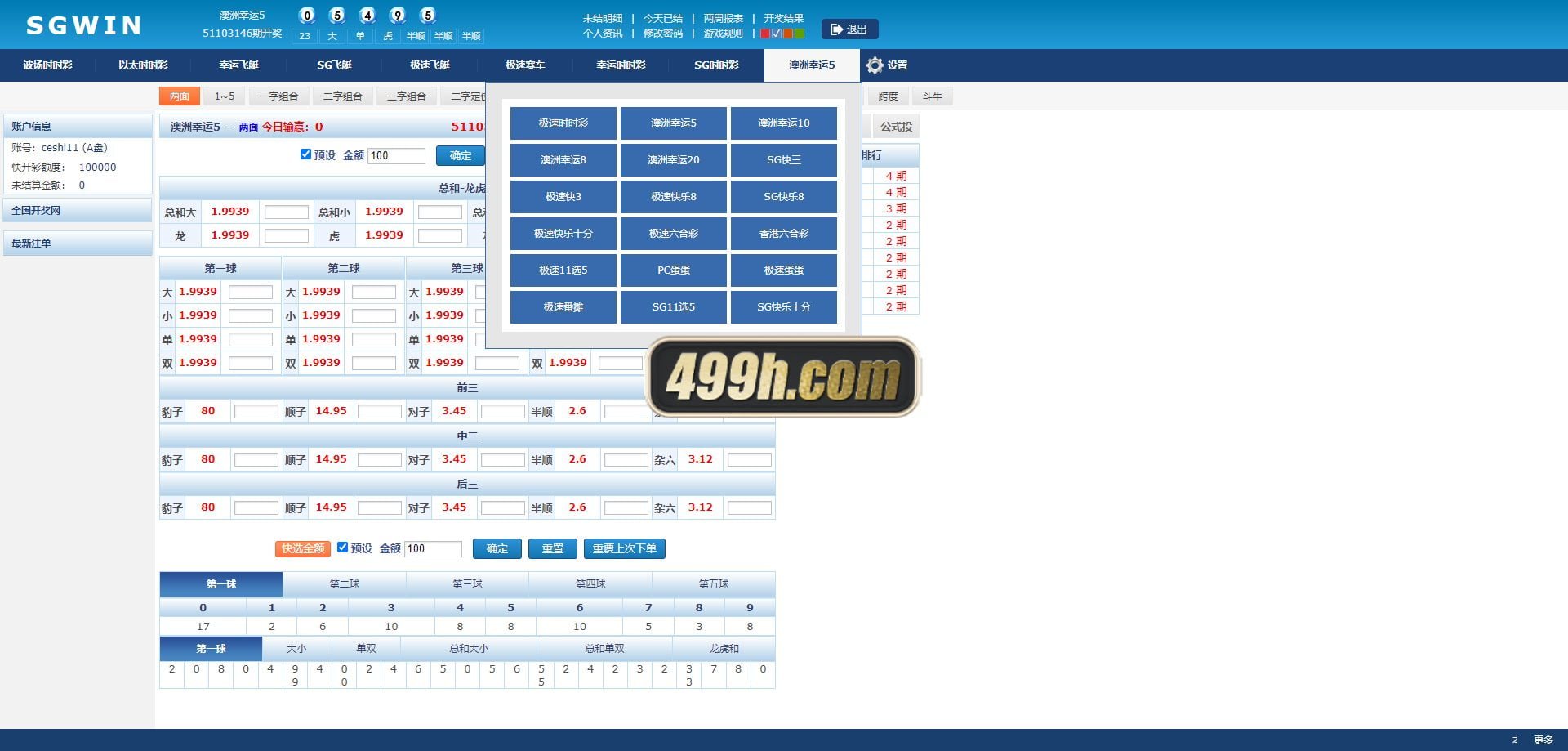
Task: Open the 两周报表 link
Action: (724, 18)
